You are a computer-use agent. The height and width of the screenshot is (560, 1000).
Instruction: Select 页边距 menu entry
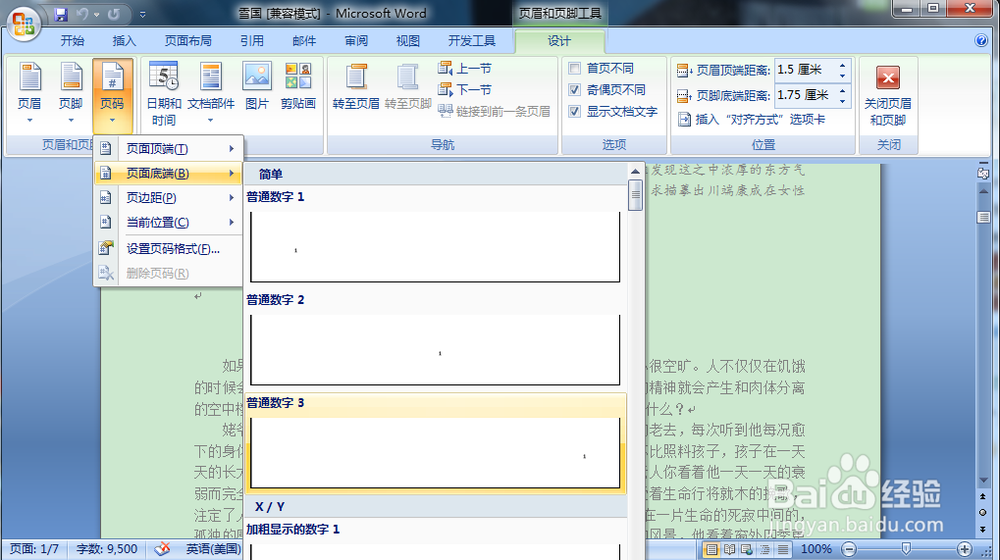(x=168, y=198)
